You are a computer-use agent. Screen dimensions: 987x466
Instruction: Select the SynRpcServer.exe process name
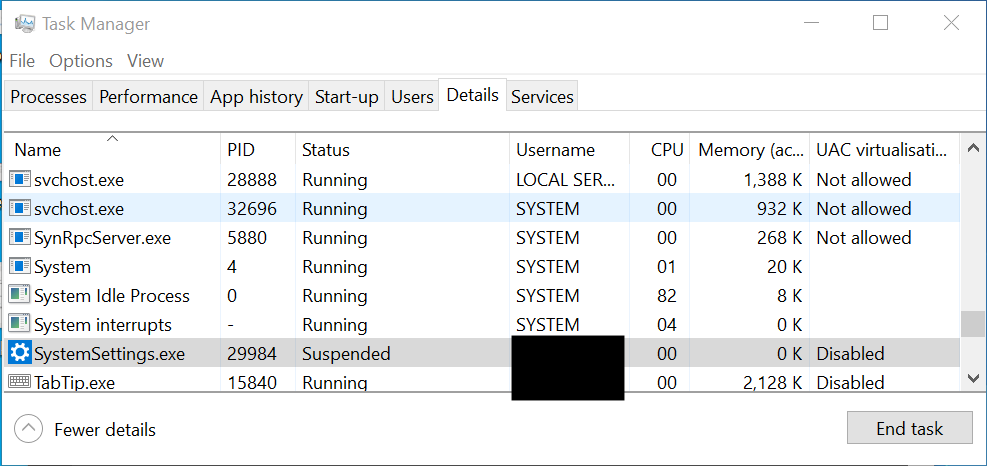[102, 239]
